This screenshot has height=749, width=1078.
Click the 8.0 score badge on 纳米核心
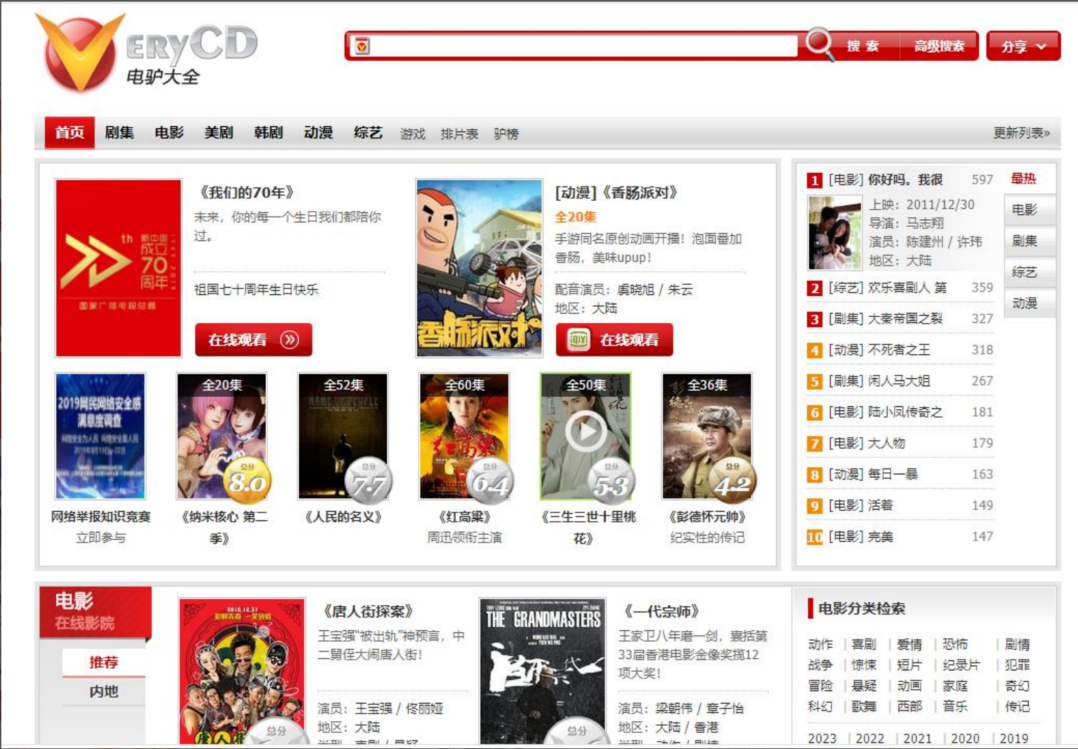pos(247,482)
